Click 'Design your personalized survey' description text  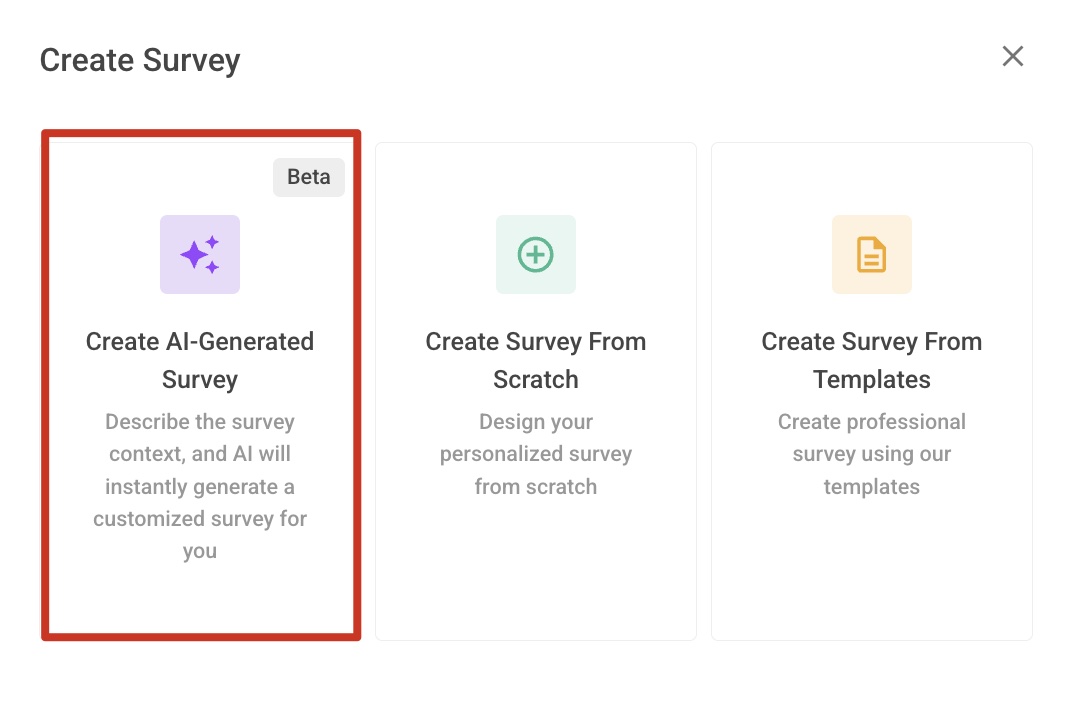click(x=536, y=454)
